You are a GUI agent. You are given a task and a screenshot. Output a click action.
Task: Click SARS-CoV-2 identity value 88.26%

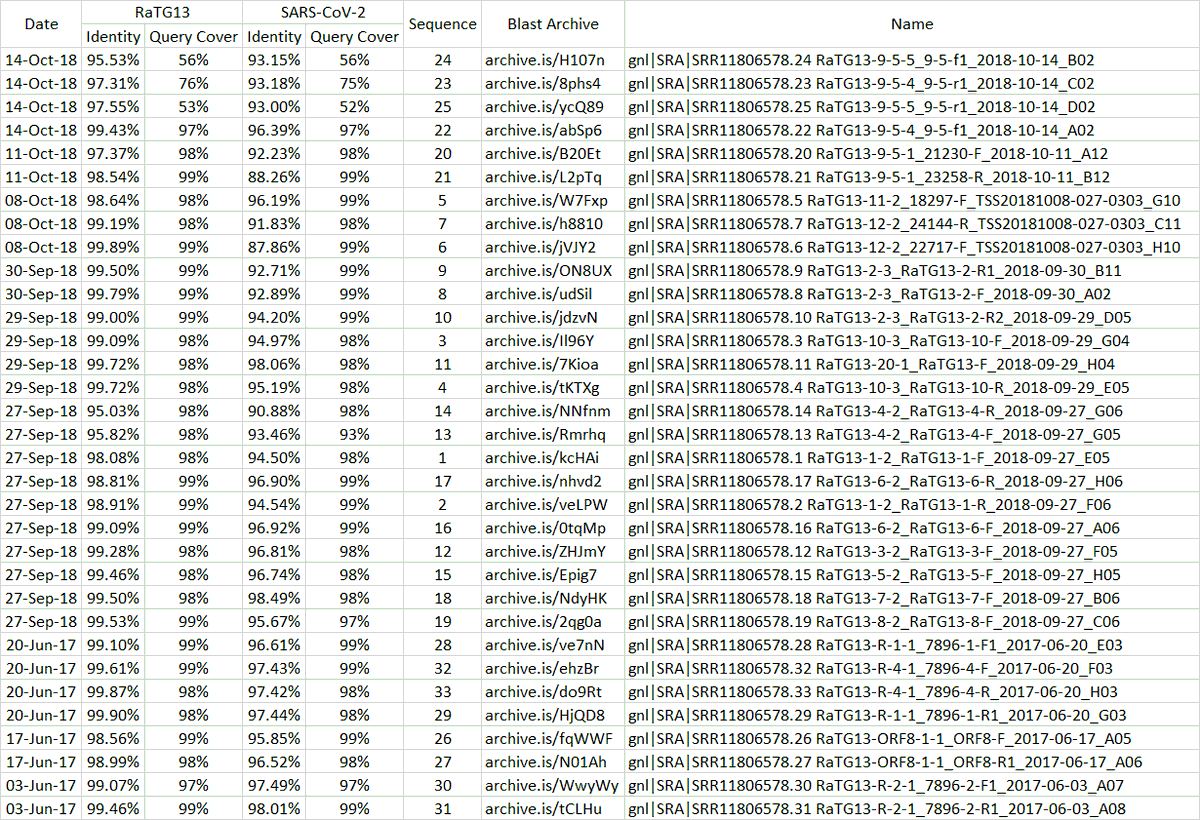pos(274,177)
